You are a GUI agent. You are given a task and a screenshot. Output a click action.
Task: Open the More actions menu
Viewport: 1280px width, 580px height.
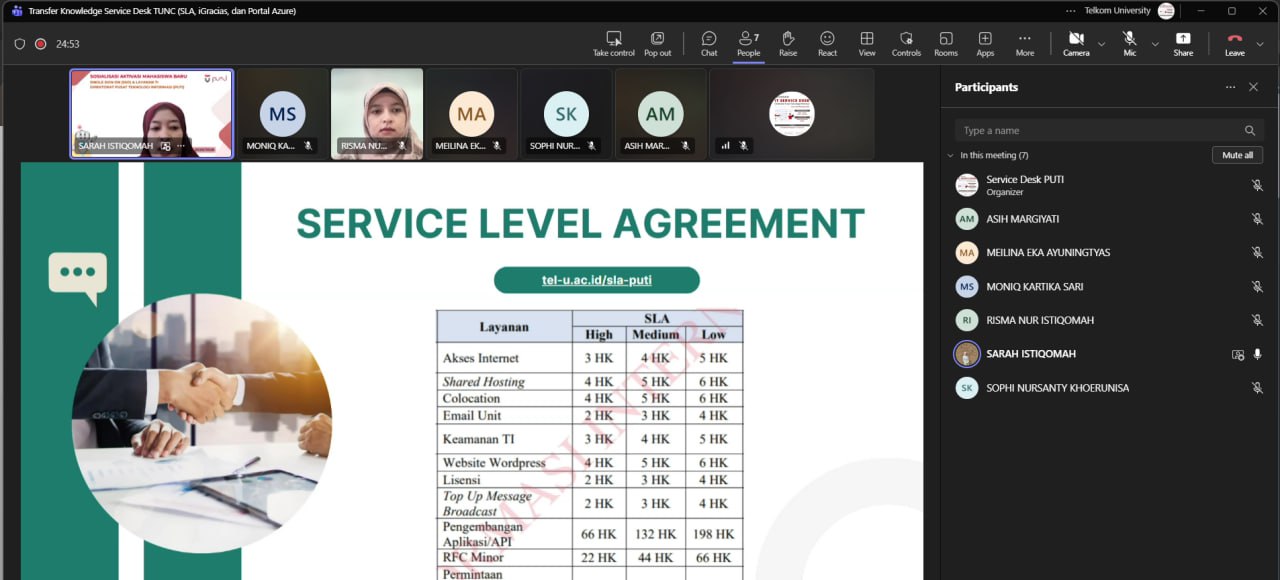(1025, 43)
